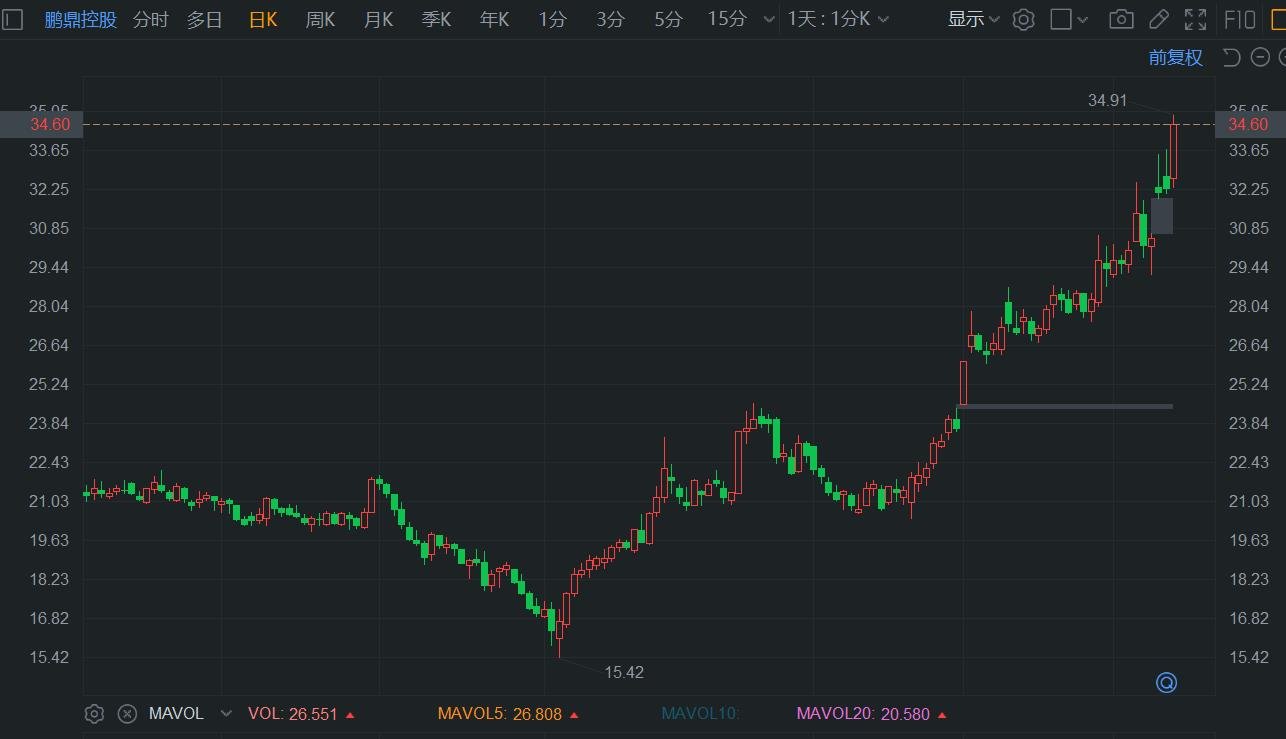Screen dimensions: 1286x739
Task: Toggle the MAVOL5 26.808 line
Action: click(507, 714)
